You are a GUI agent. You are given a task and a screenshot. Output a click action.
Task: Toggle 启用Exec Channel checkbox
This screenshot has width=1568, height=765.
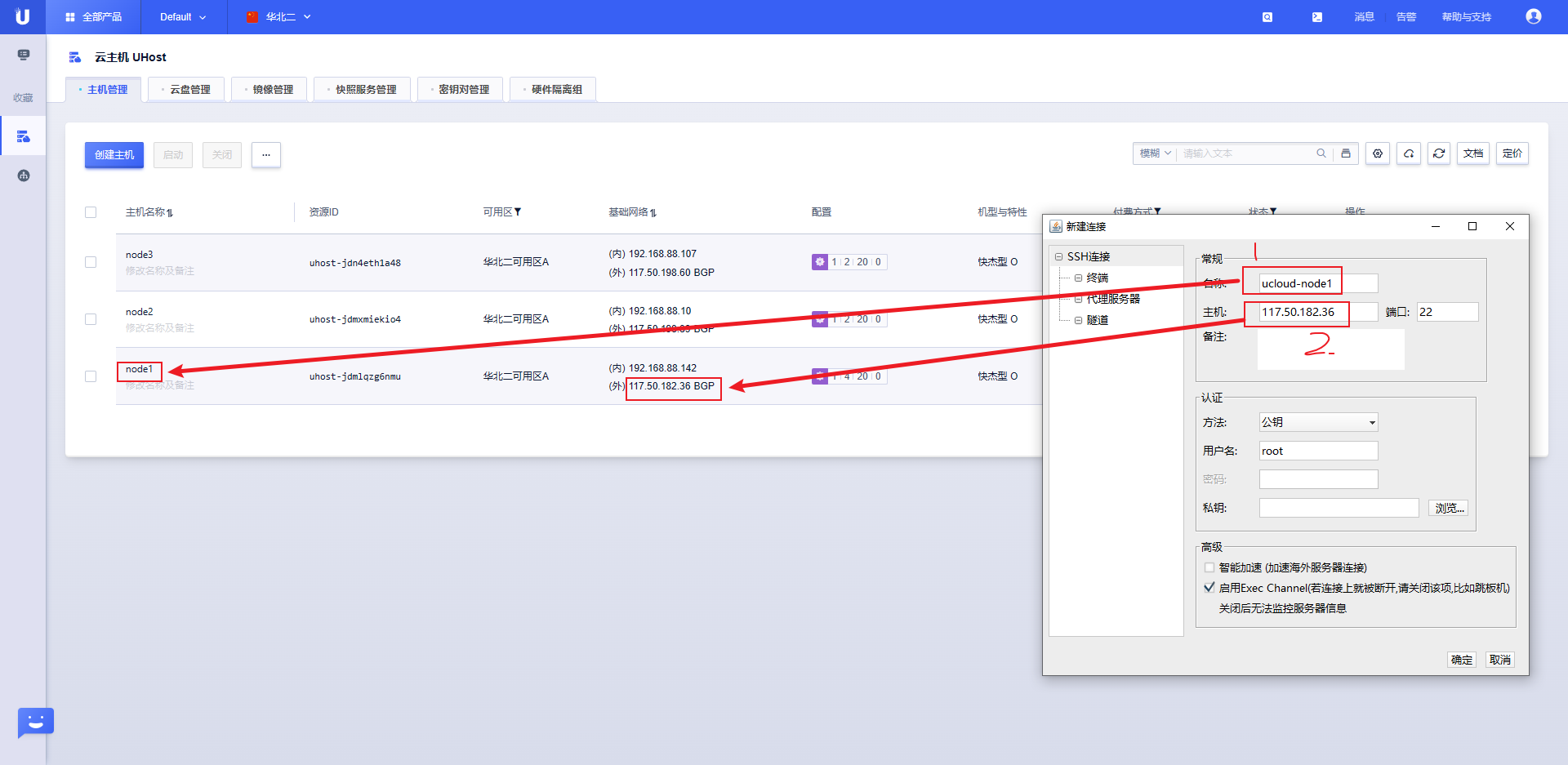pyautogui.click(x=1209, y=588)
